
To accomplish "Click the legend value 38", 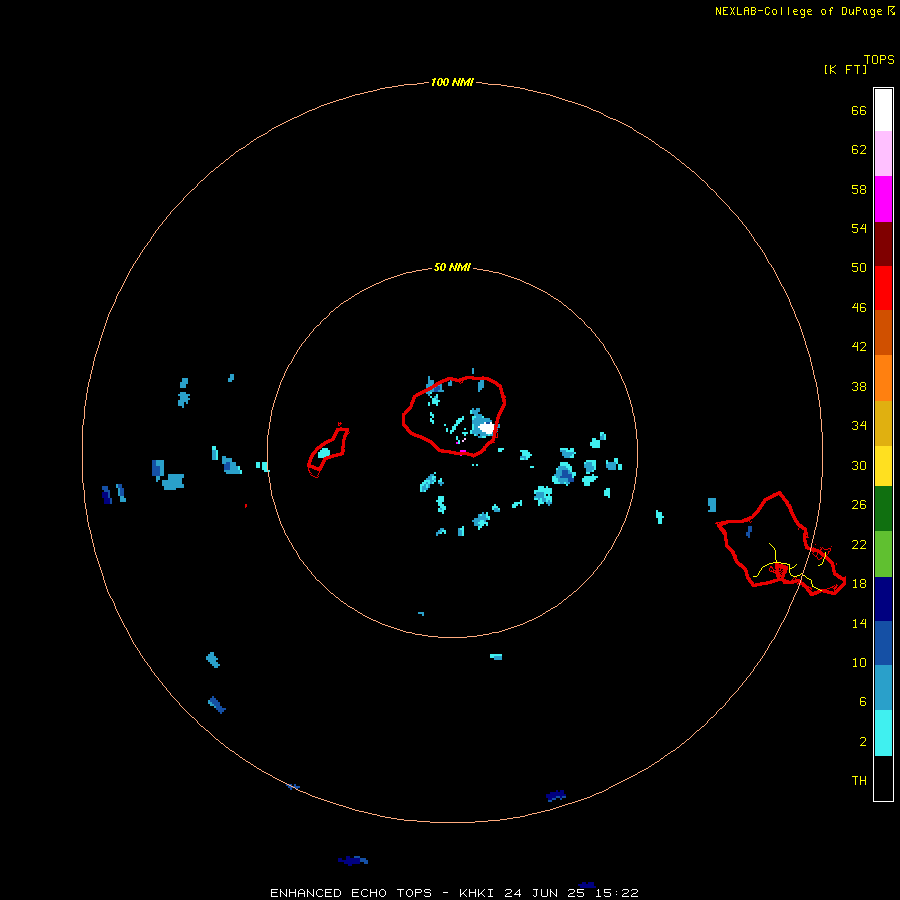I will (859, 386).
